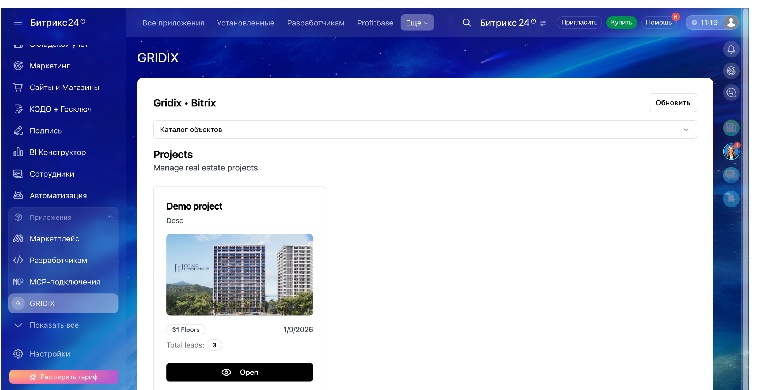Image resolution: width=760 pixels, height=390 pixels.
Task: Click the black Open button
Action: point(239,373)
